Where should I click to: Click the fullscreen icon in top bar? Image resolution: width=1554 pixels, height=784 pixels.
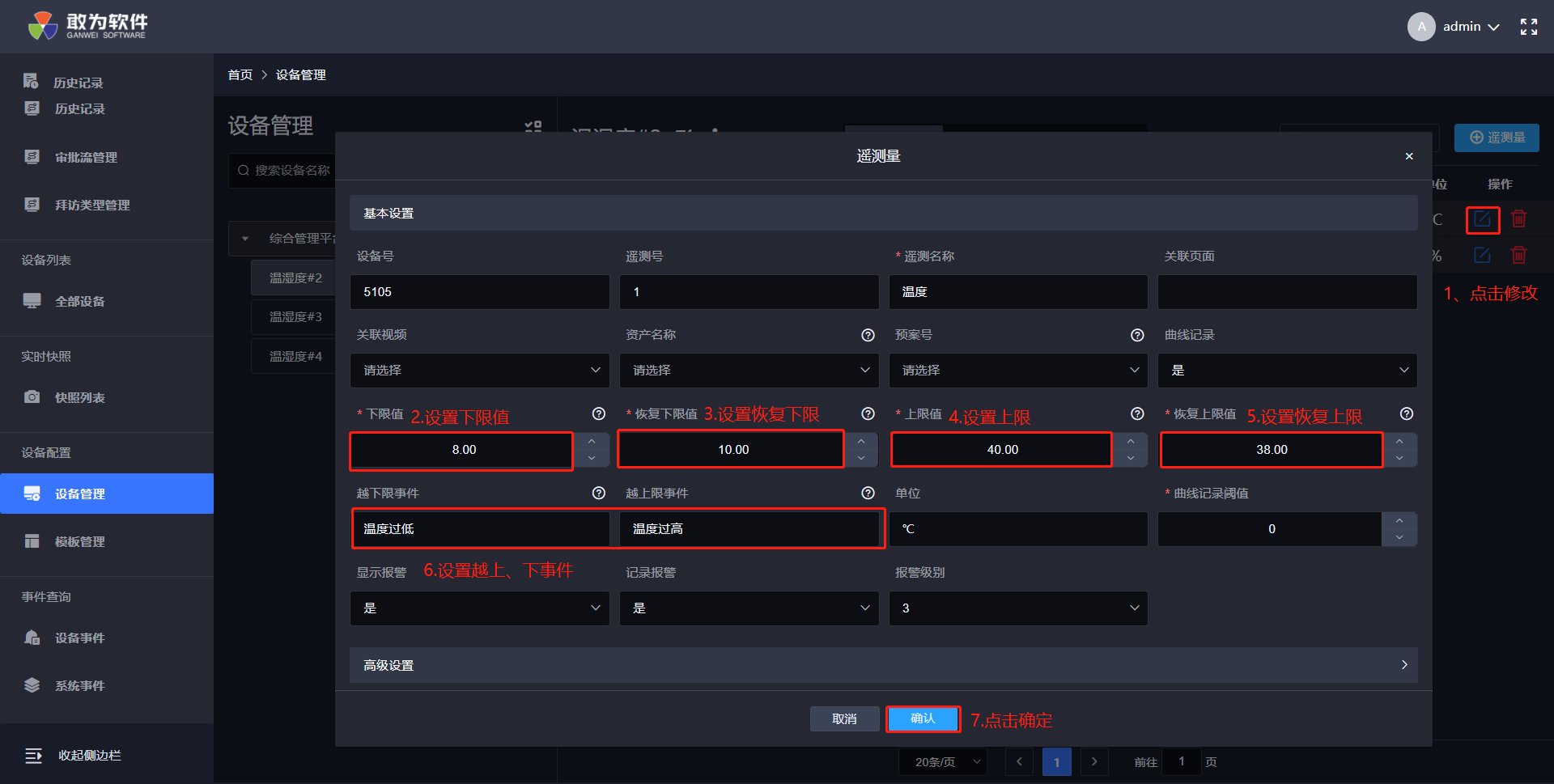tap(1528, 27)
